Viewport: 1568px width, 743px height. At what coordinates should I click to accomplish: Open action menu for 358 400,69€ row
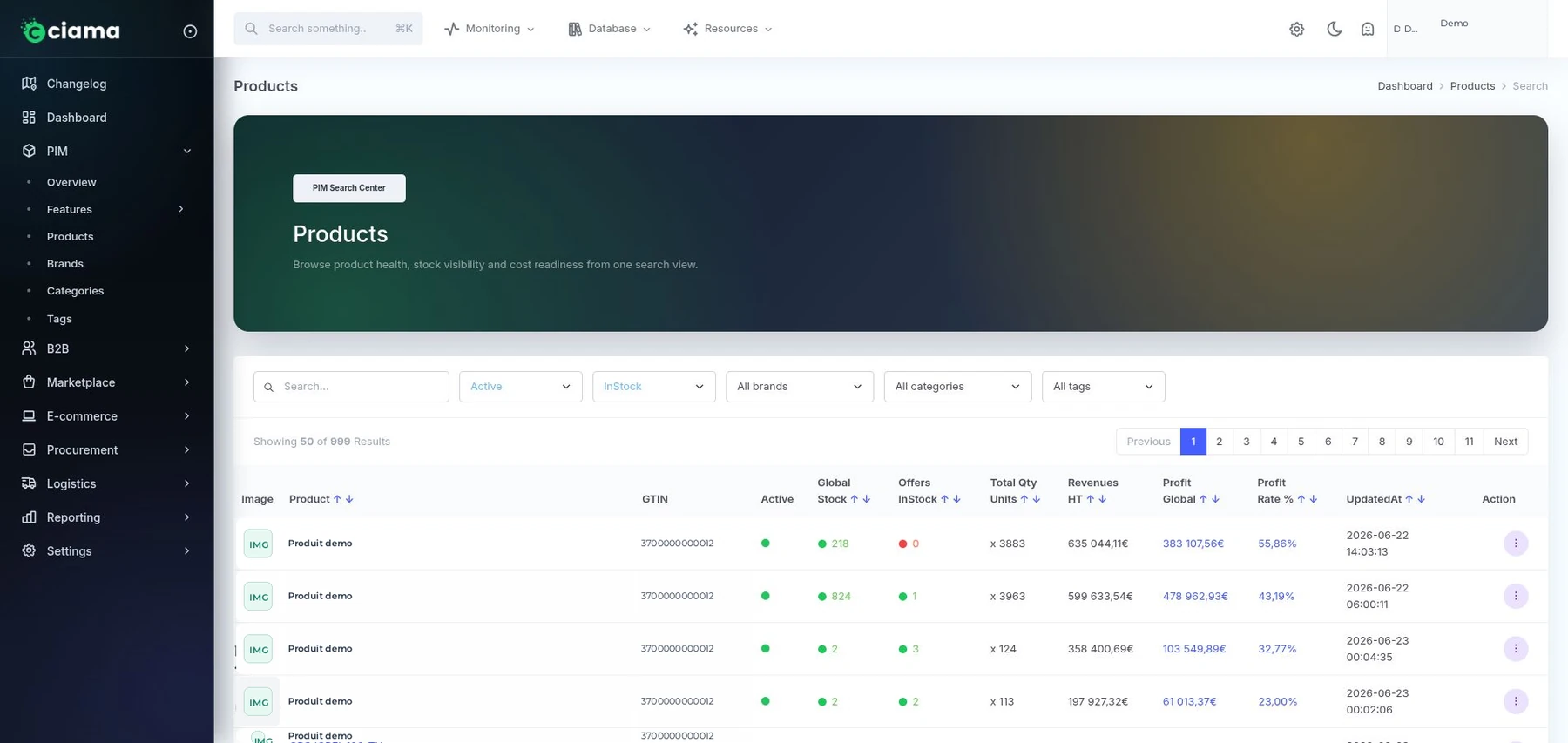[1516, 649]
